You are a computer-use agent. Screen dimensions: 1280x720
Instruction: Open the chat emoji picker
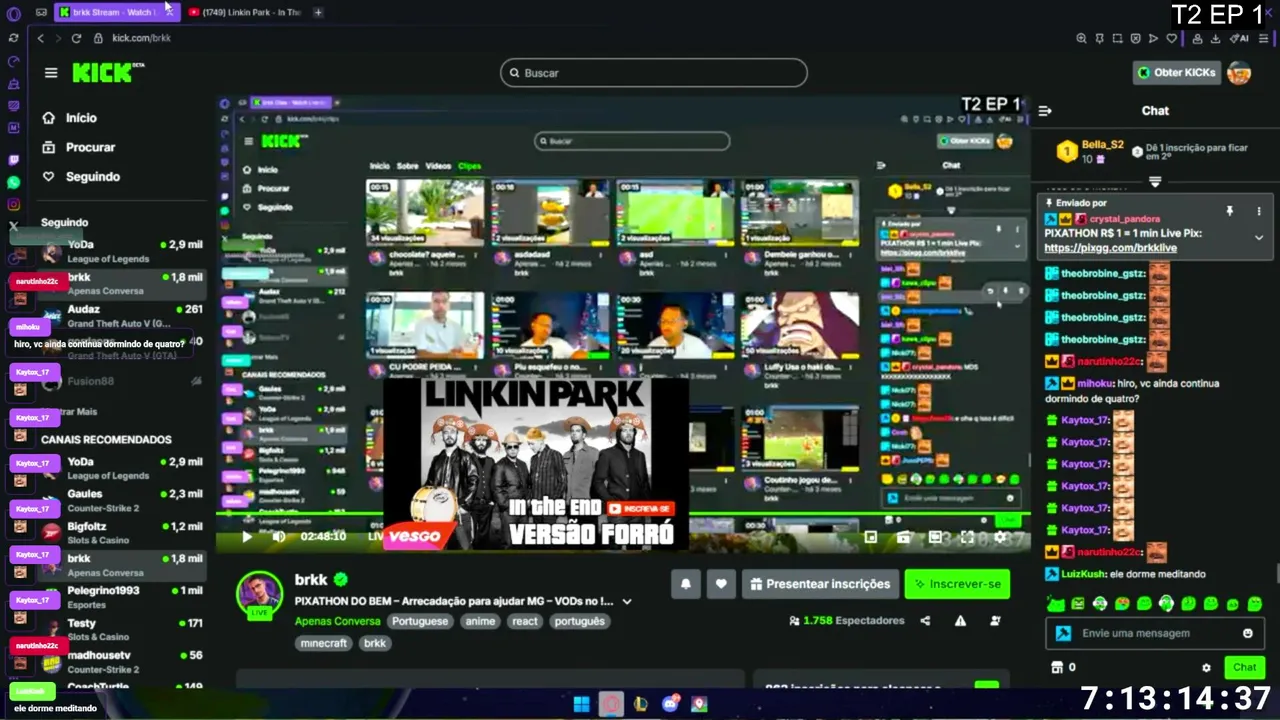(1248, 633)
